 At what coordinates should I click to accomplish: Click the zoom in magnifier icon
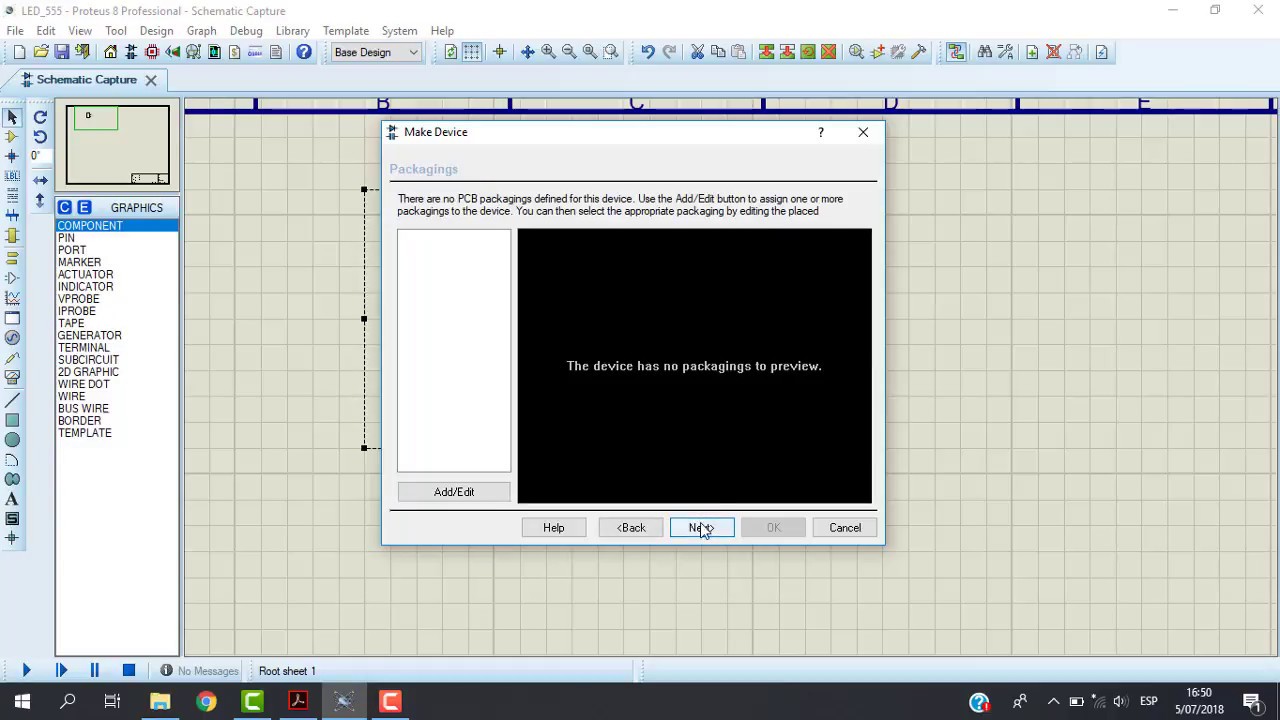[548, 52]
